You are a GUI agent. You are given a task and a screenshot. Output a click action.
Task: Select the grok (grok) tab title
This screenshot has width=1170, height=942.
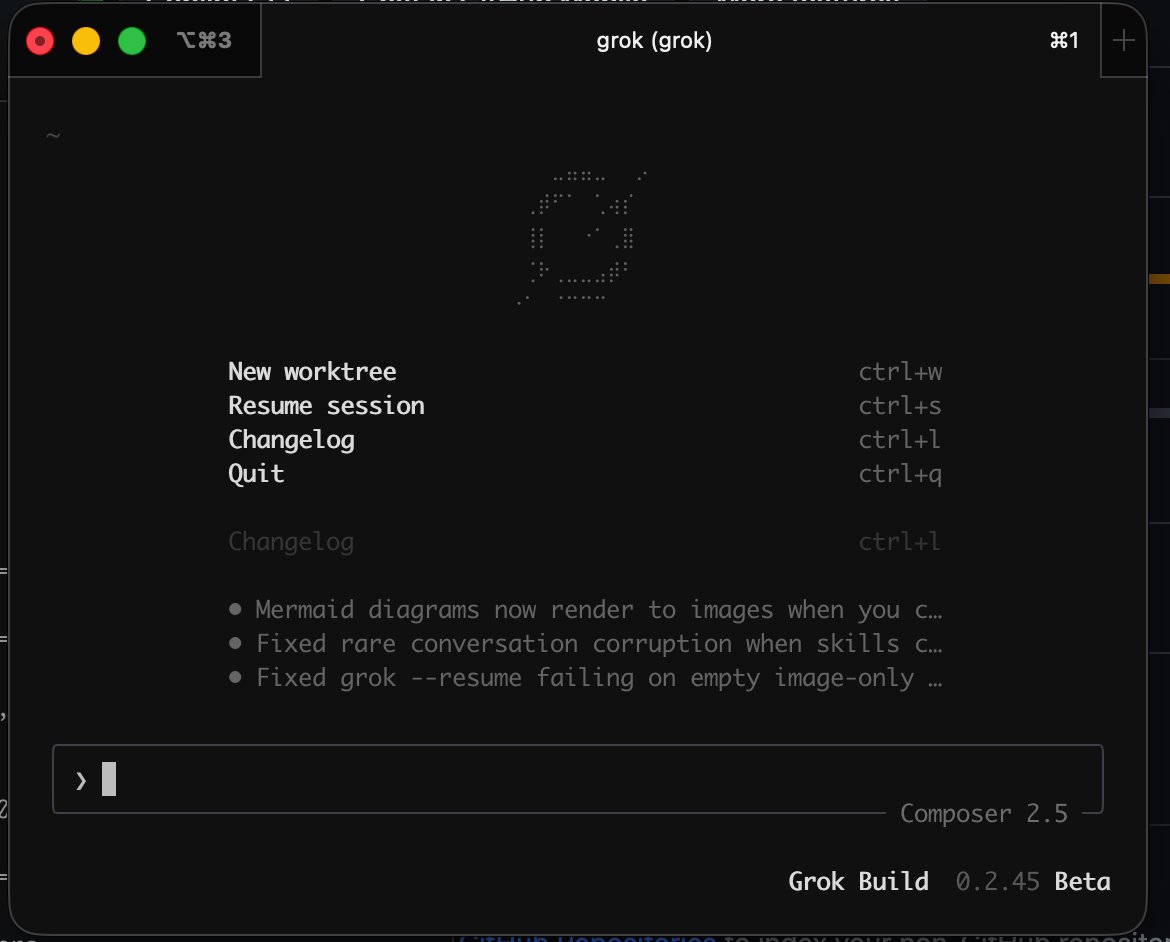(x=654, y=40)
